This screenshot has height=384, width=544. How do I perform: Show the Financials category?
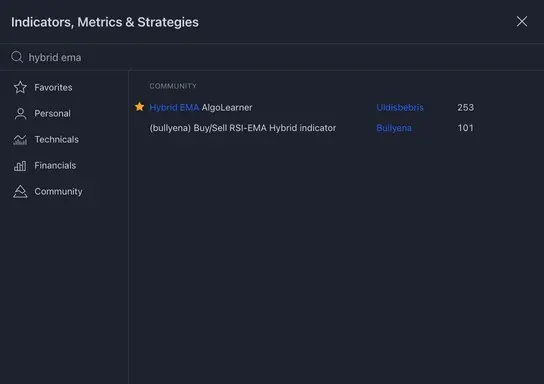click(55, 165)
